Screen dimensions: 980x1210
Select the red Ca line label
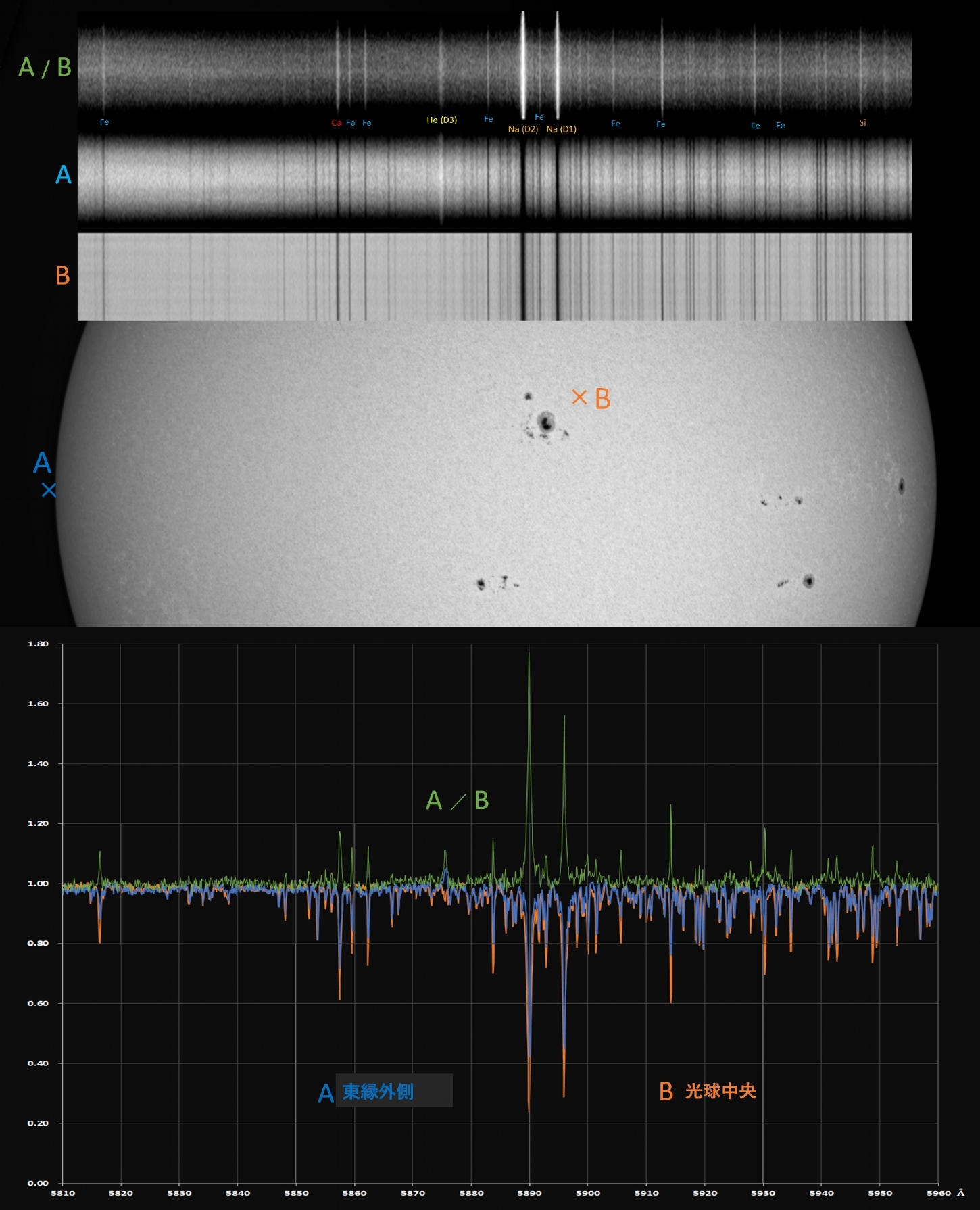[336, 122]
